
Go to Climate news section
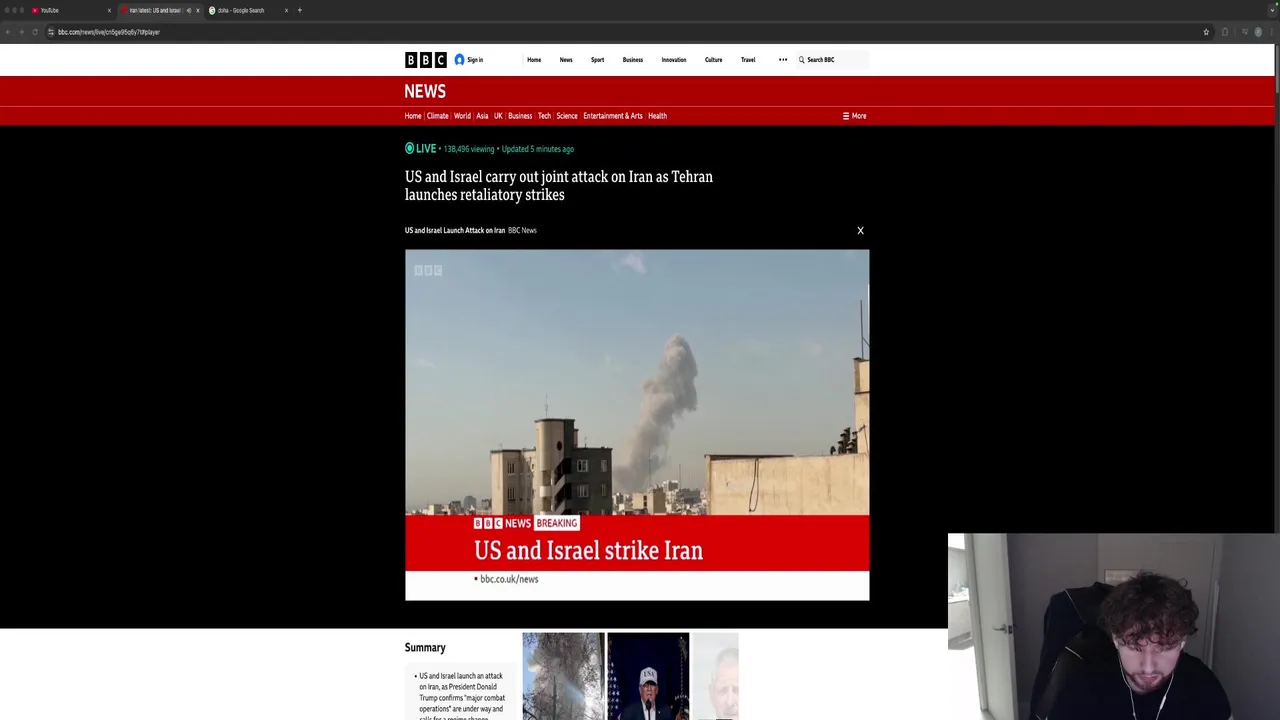438,116
